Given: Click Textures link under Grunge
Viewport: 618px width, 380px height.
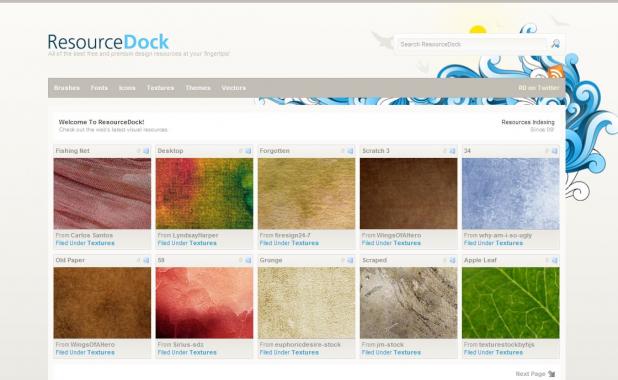Looking at the screenshot, I should (x=305, y=352).
